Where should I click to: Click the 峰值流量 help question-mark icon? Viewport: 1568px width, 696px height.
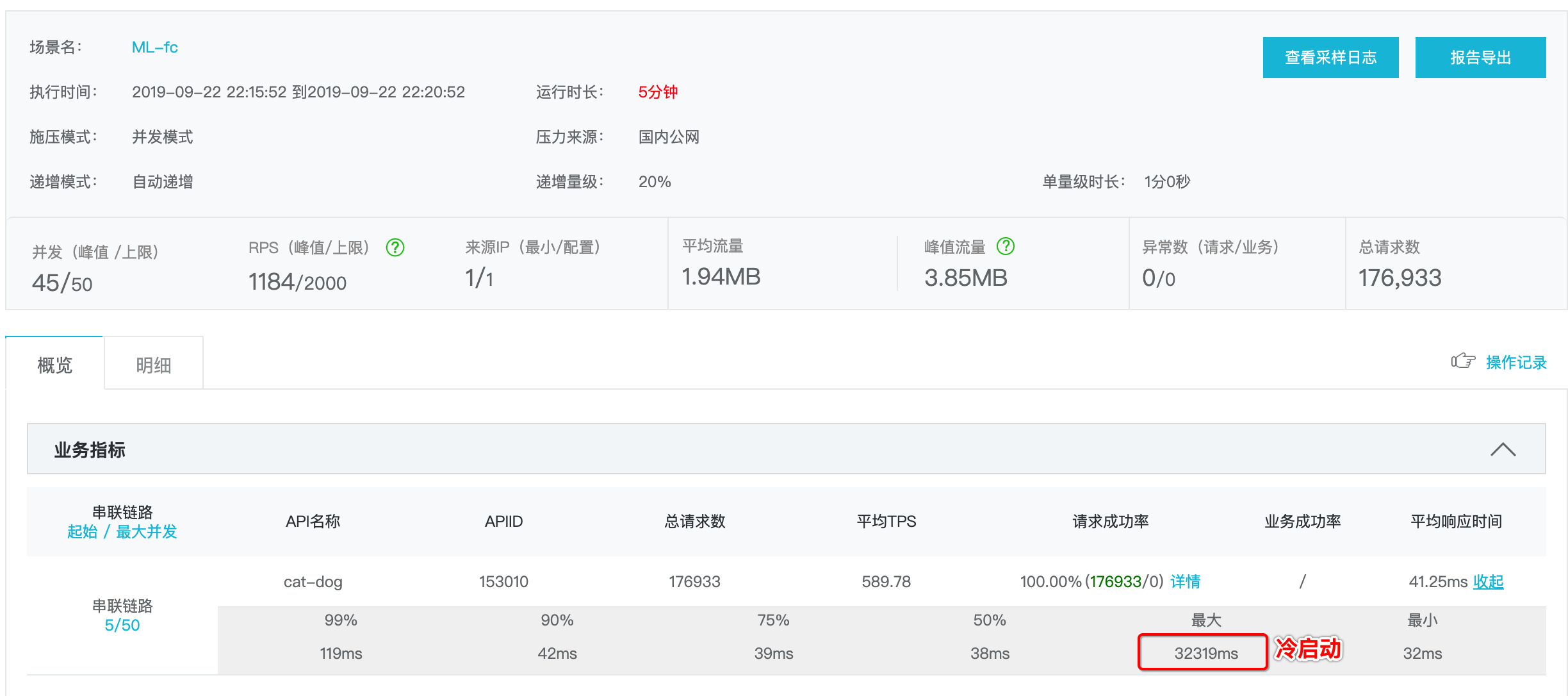pyautogui.click(x=1006, y=246)
